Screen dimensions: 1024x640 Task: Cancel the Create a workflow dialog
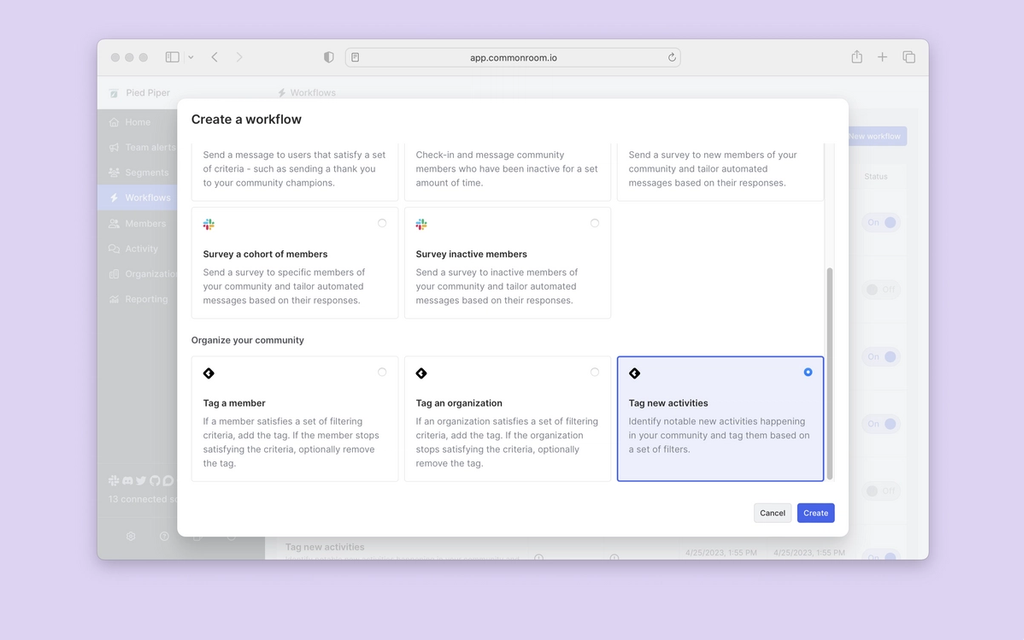(x=772, y=512)
